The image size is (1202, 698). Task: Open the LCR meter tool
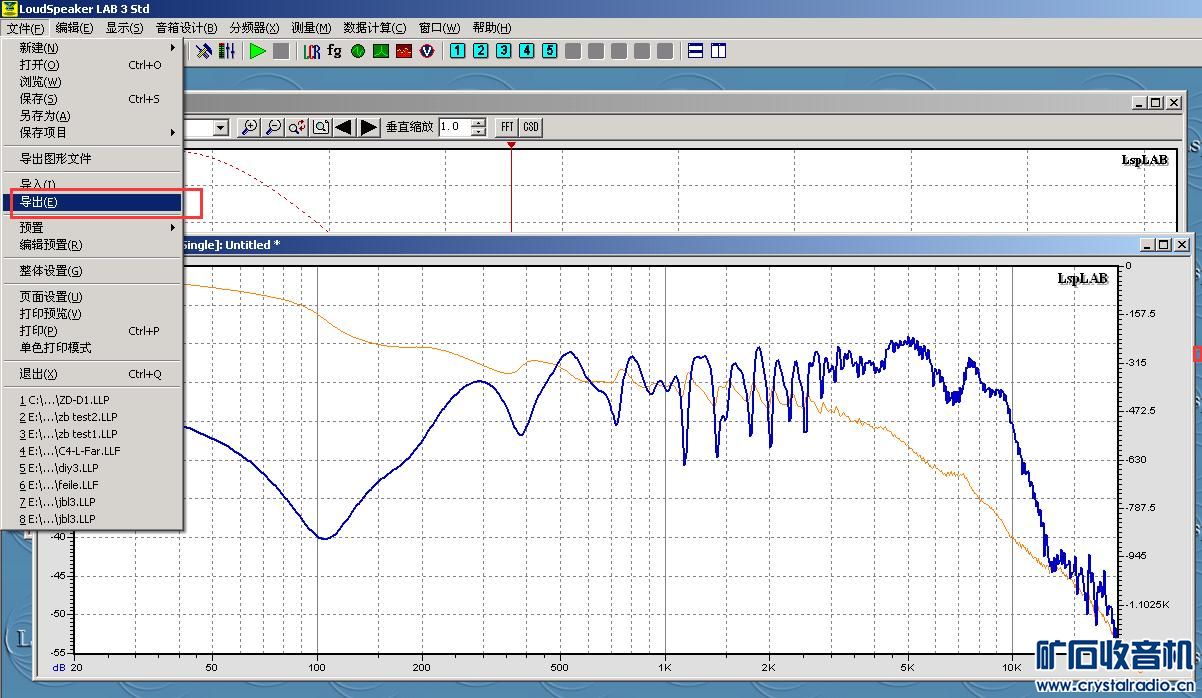312,50
